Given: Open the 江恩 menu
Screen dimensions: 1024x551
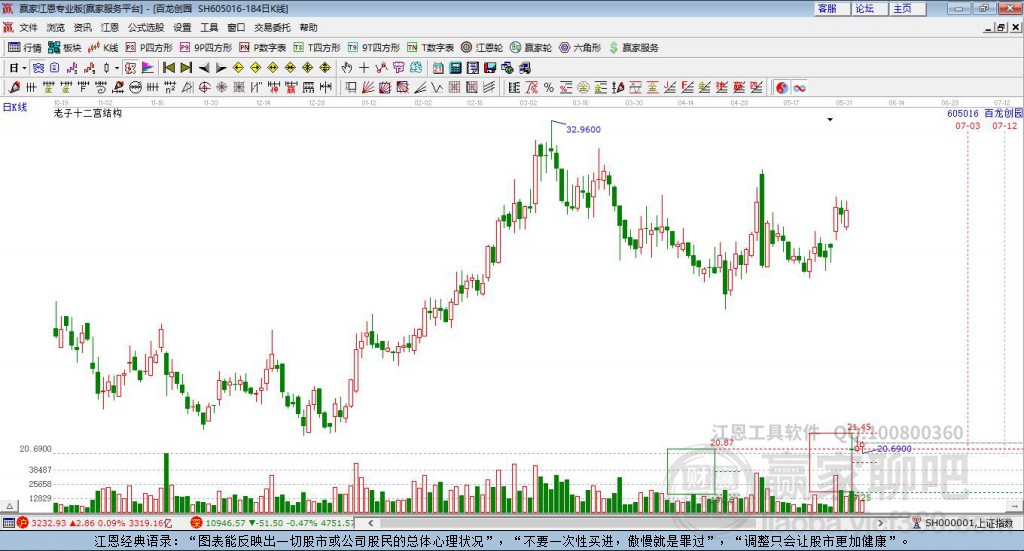Looking at the screenshot, I should tap(110, 27).
